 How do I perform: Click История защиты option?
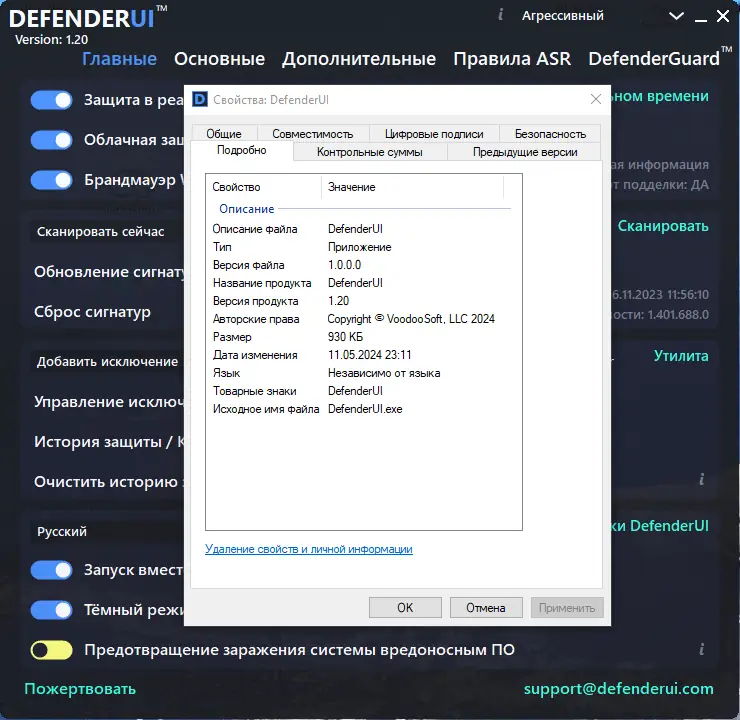(109, 442)
